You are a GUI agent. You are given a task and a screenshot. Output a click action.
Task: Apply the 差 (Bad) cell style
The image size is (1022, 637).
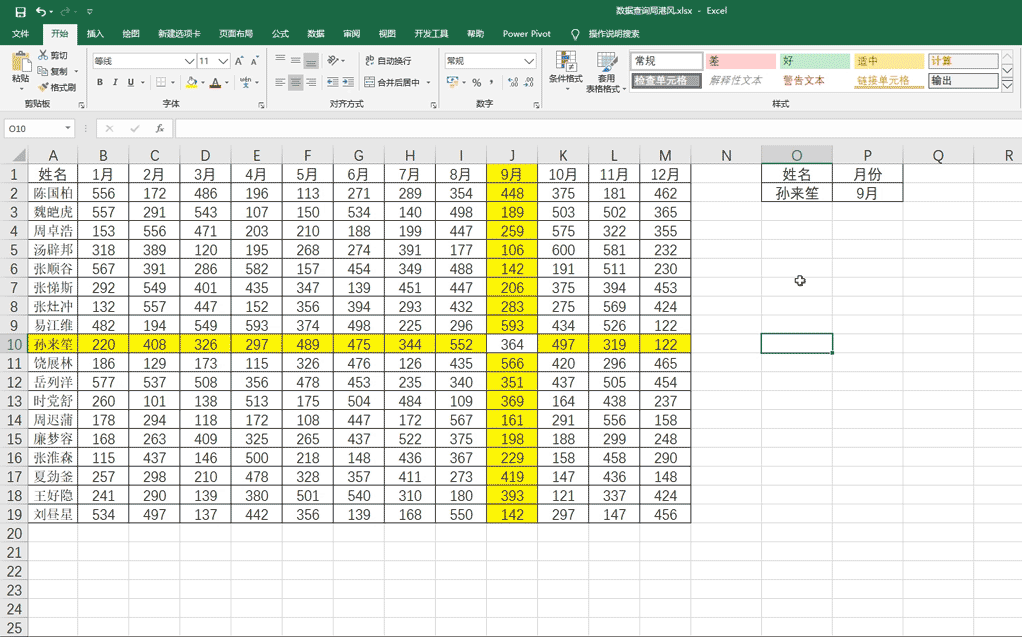click(x=740, y=61)
